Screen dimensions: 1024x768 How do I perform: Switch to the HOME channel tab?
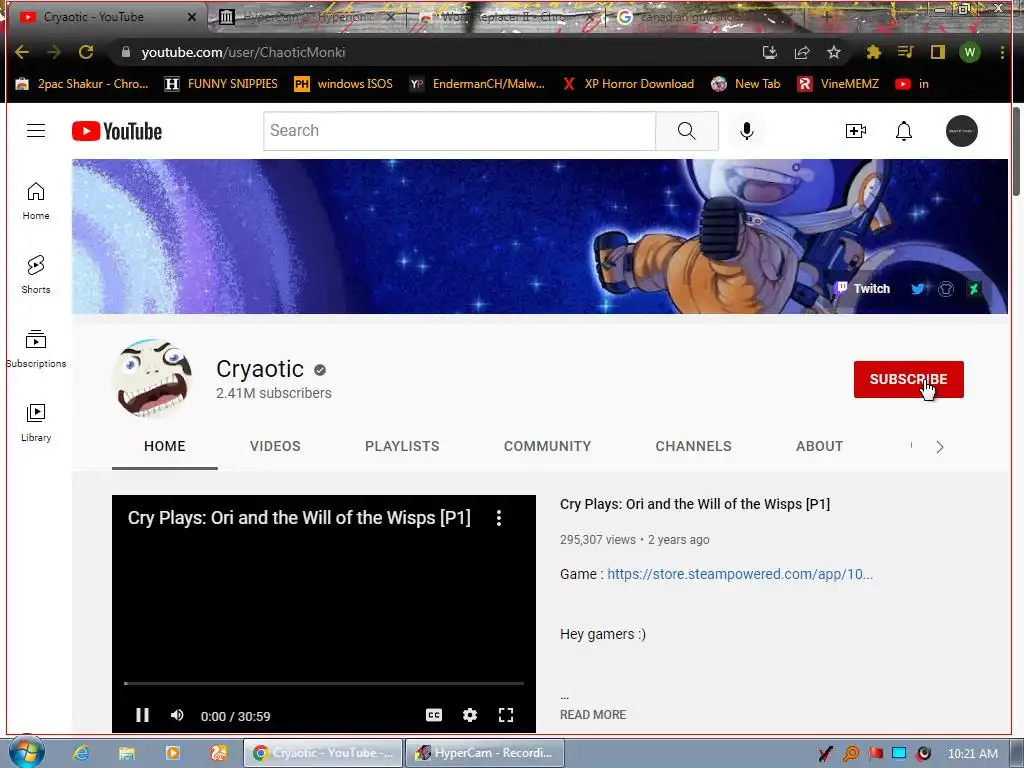point(165,446)
